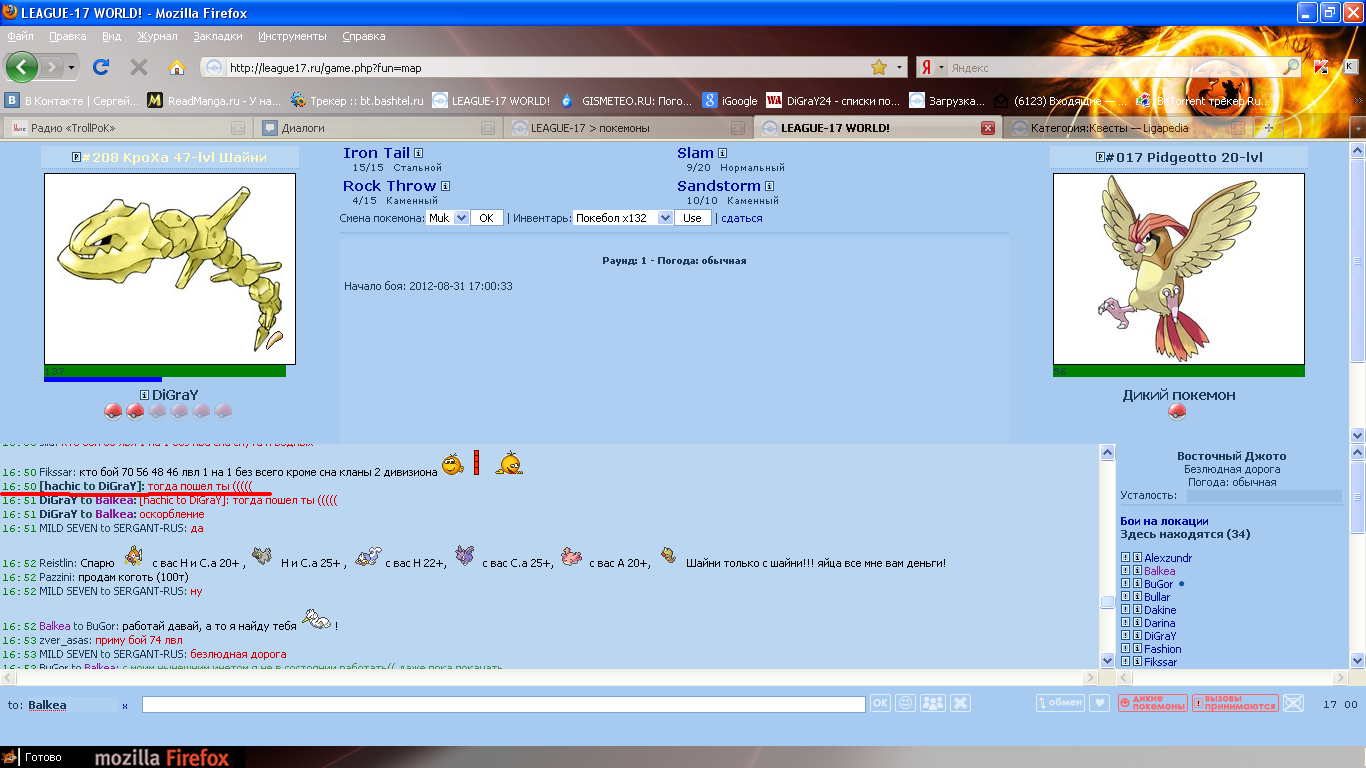The height and width of the screenshot is (768, 1366).
Task: Remove recipient Balkea with small x
Action: (125, 706)
